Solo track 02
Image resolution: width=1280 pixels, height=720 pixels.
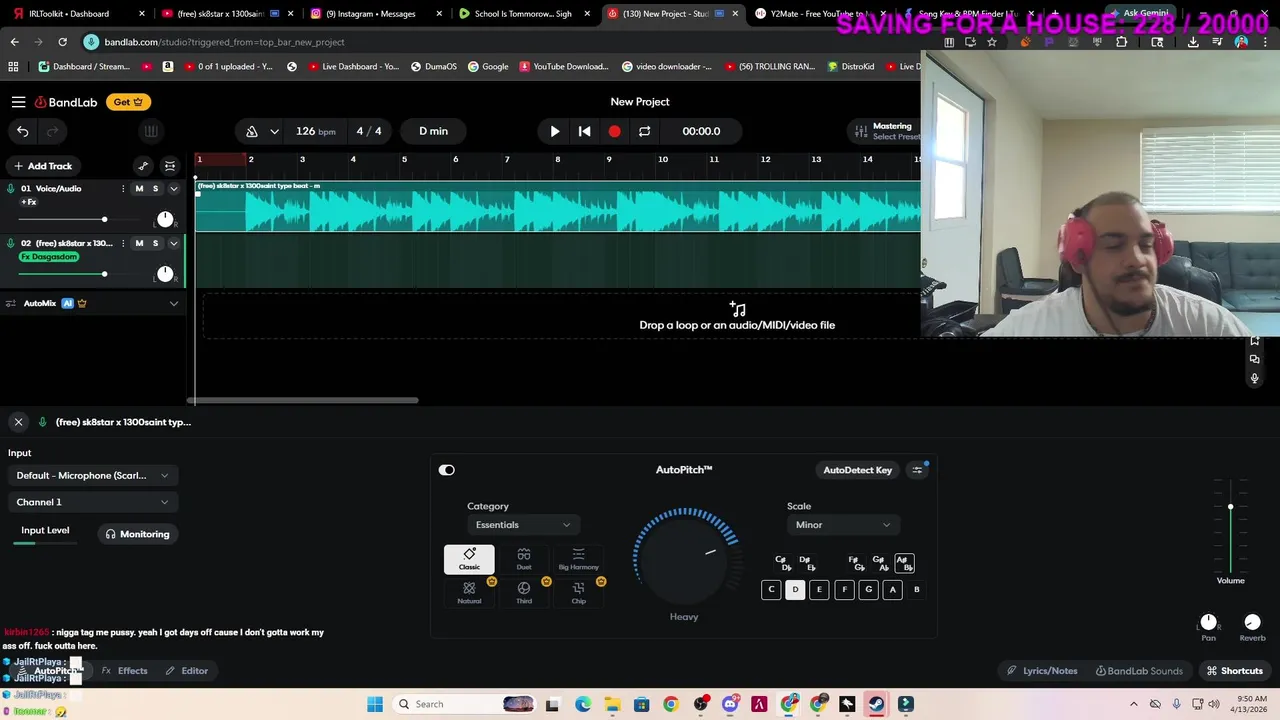point(155,243)
